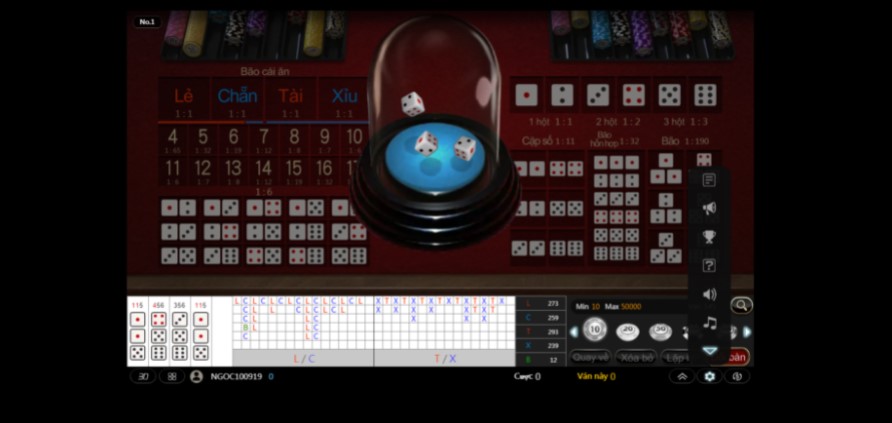Open the announcements megaphone icon
This screenshot has height=423, width=892.
pos(709,209)
